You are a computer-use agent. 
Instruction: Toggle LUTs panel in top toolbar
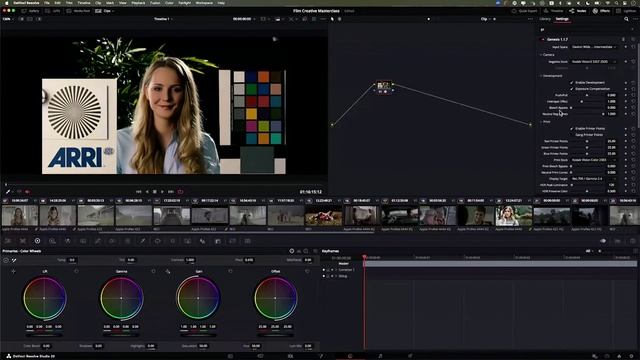point(53,11)
